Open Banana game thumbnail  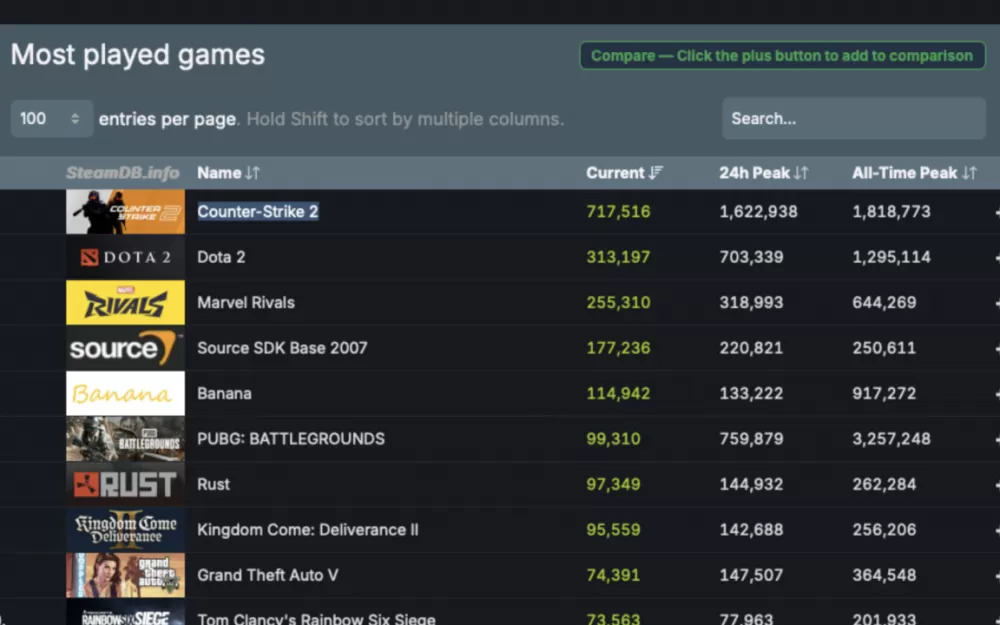pos(126,393)
